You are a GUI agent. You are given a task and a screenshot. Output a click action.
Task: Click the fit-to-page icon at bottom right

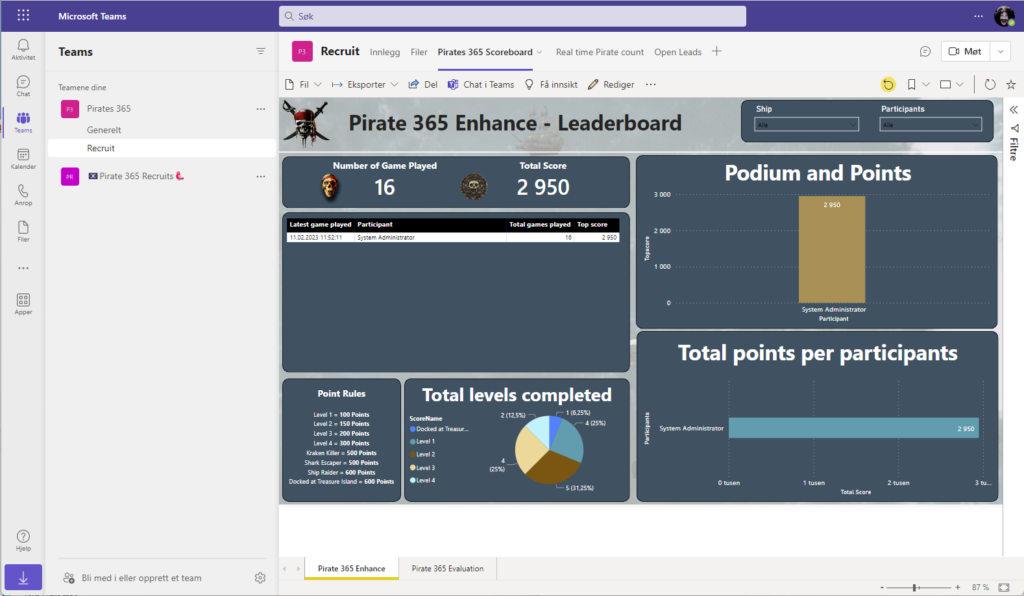1004,588
